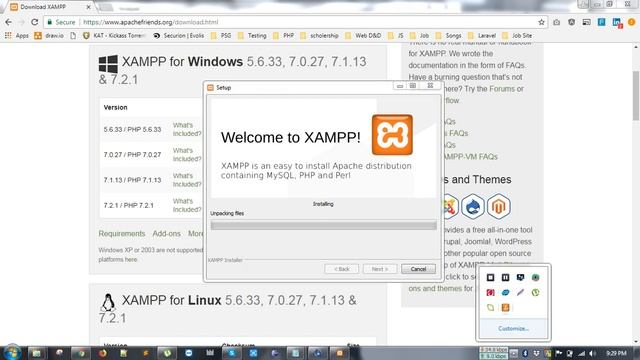Open the KAT - Kickass Torrents bookmark
This screenshot has width=640, height=360.
point(113,36)
